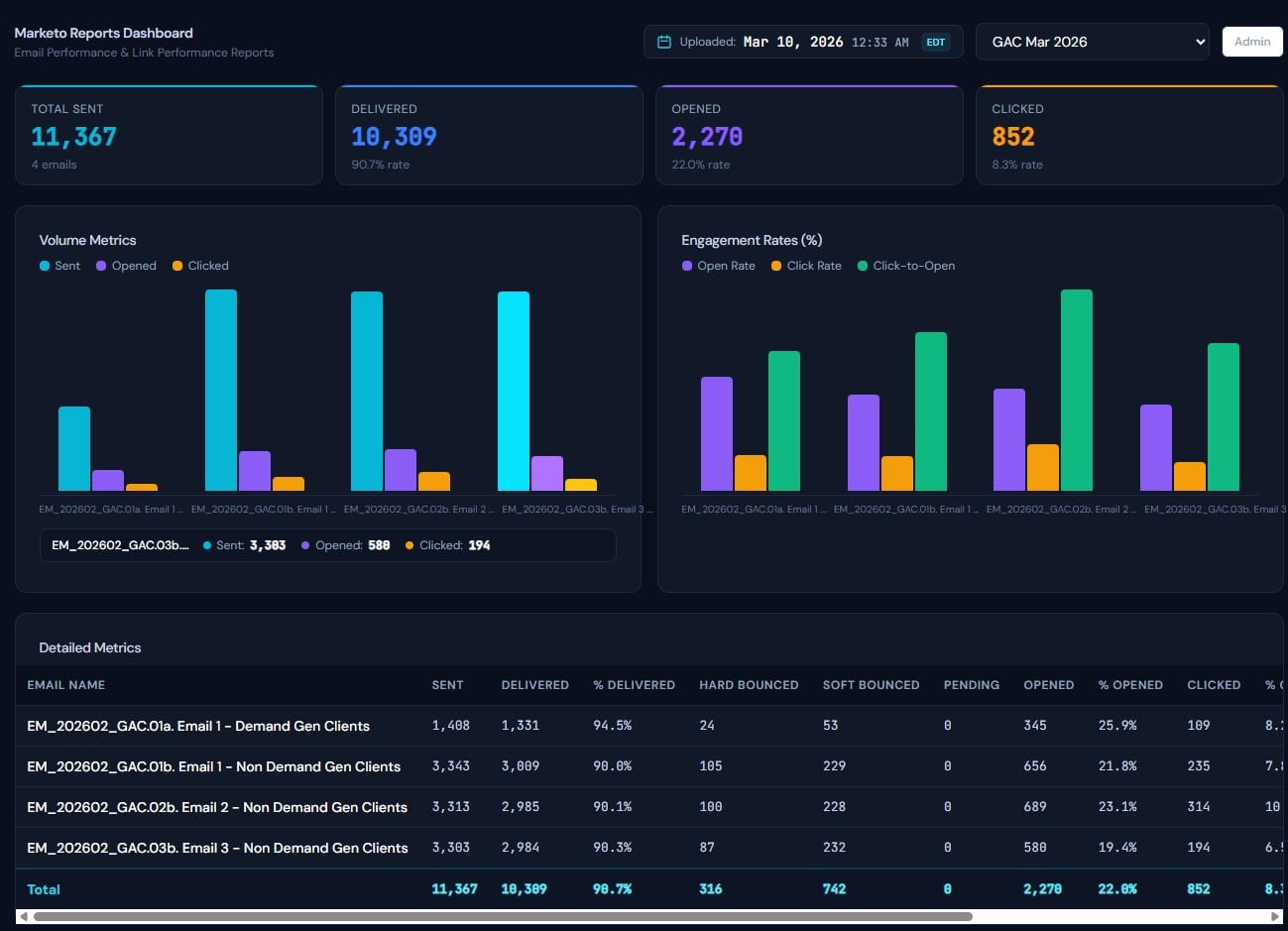Click the Total Sent 11,367 card
This screenshot has width=1288, height=931.
point(169,135)
